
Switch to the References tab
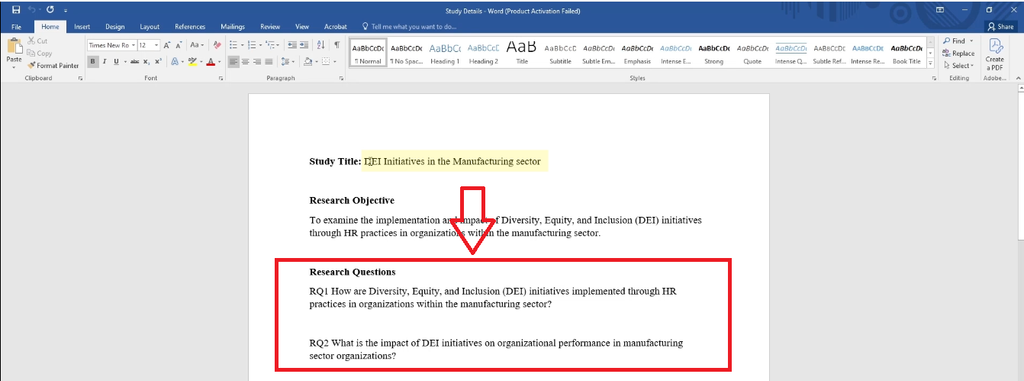click(x=190, y=27)
